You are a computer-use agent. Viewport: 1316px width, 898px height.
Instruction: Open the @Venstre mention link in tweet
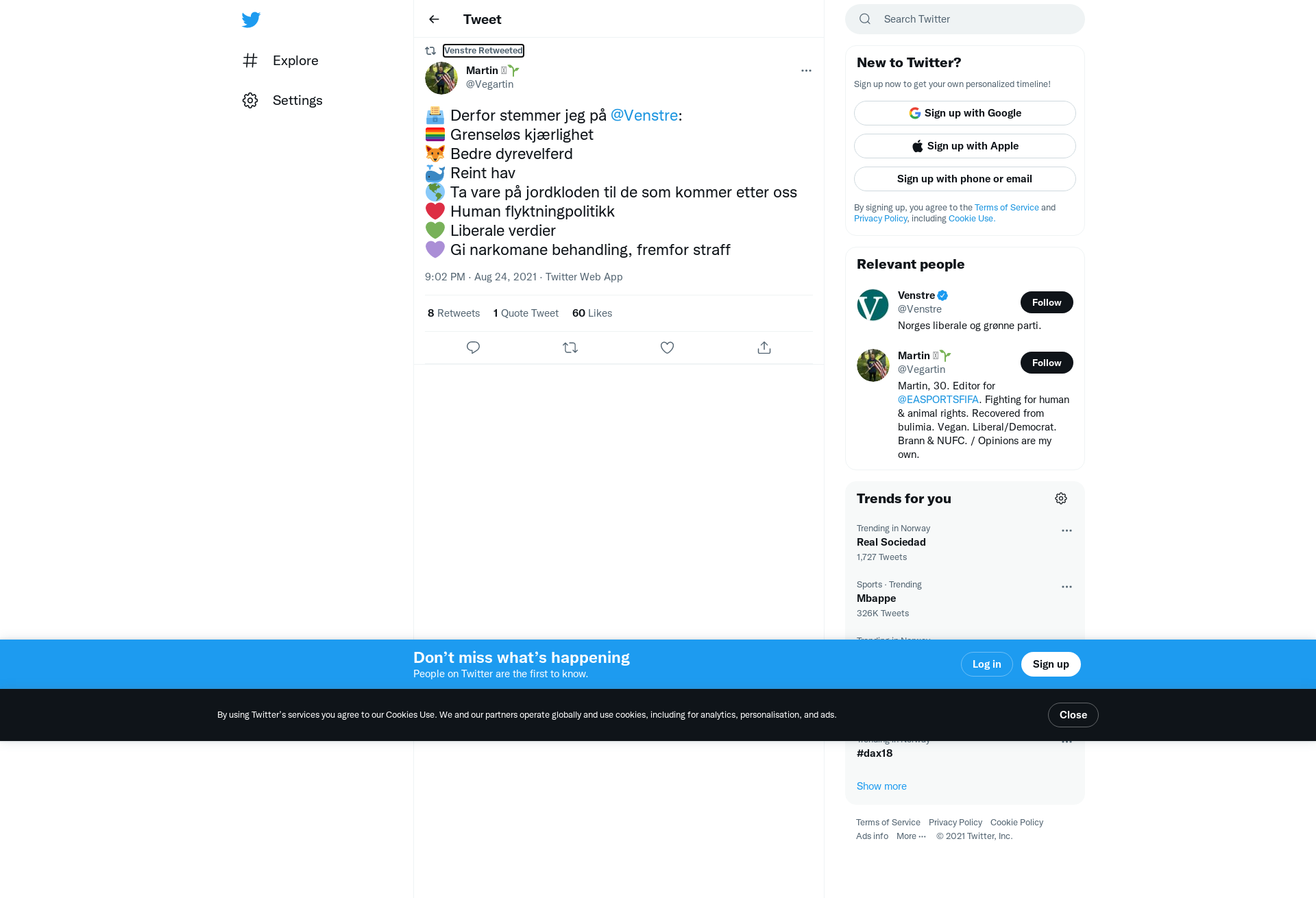pyautogui.click(x=644, y=115)
